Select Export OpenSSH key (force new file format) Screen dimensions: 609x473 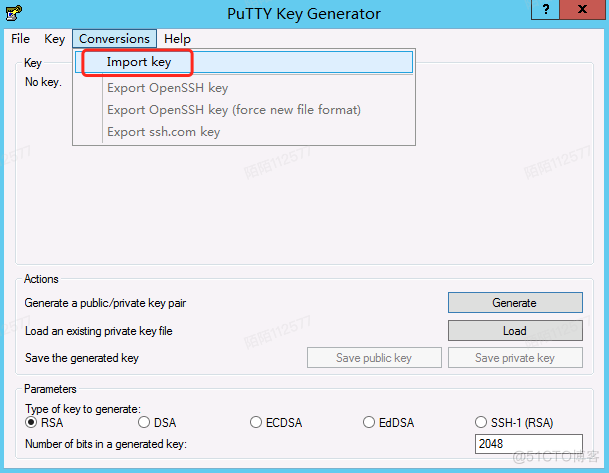tap(233, 109)
